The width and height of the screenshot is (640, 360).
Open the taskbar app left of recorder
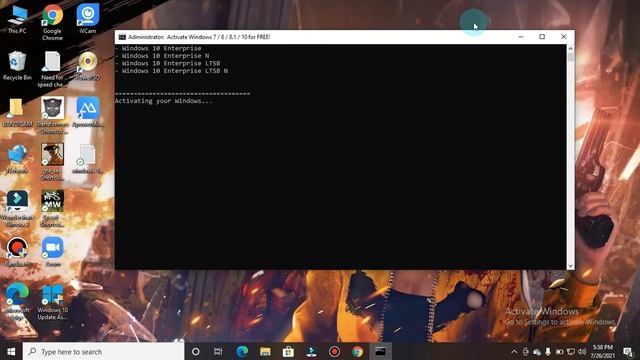[x=311, y=351]
